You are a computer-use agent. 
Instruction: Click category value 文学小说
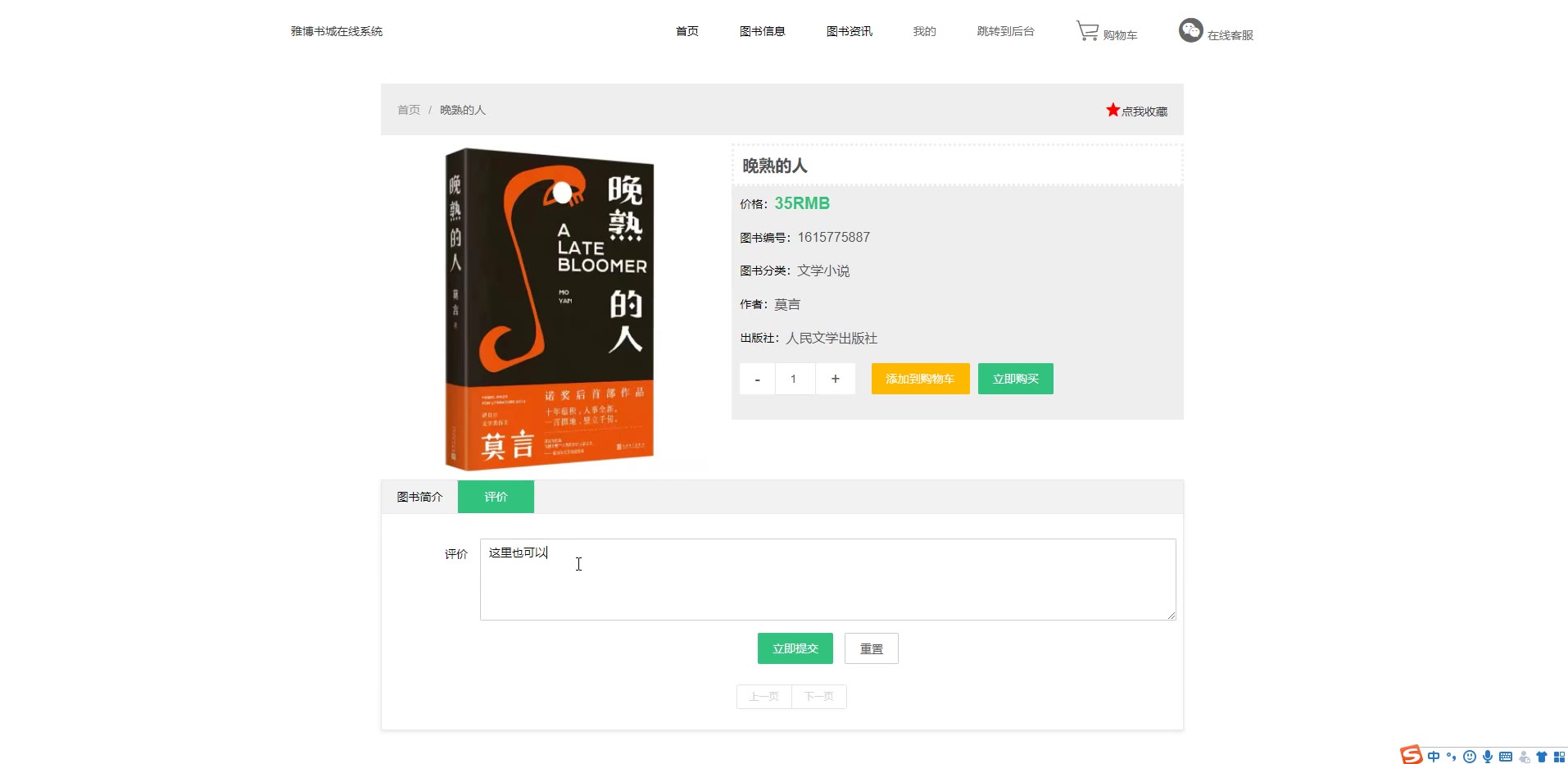[823, 271]
